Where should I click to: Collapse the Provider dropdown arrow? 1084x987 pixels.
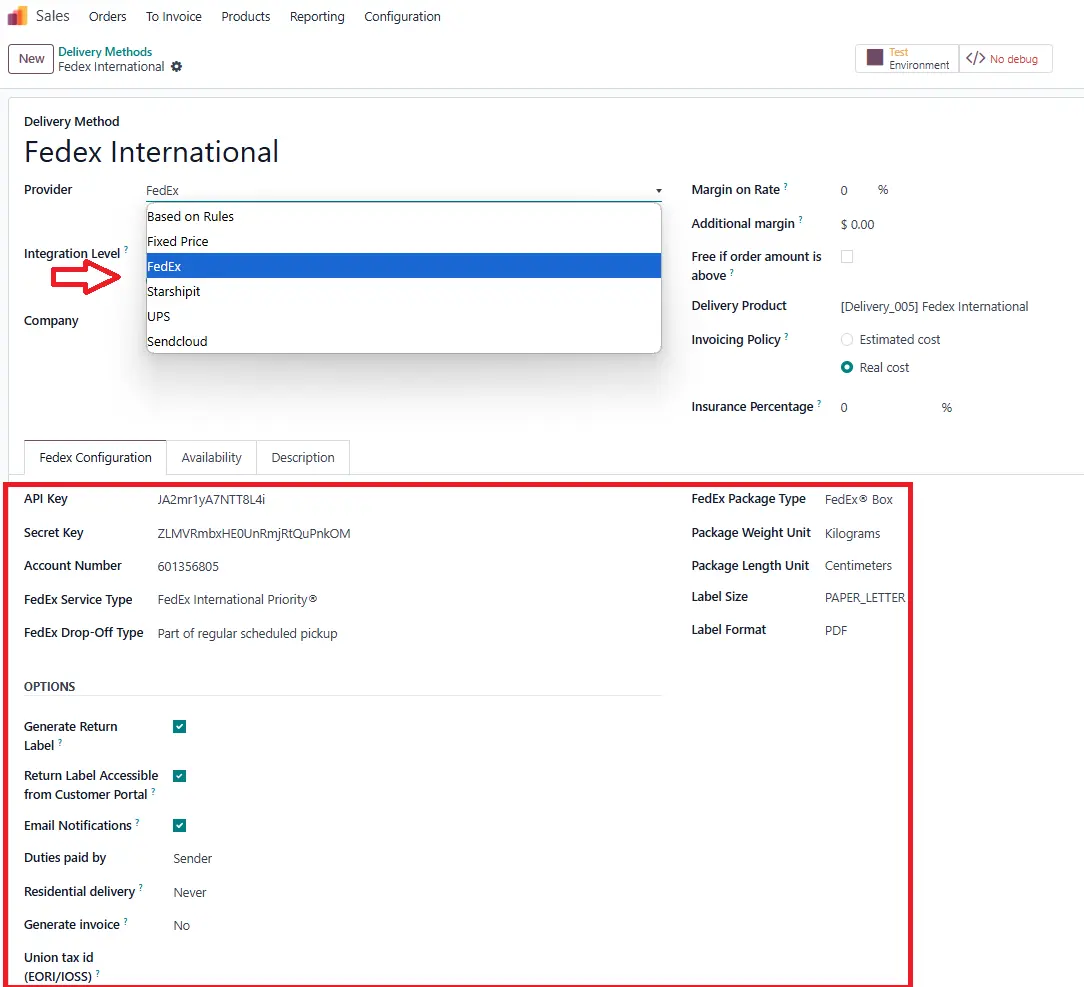click(x=659, y=191)
